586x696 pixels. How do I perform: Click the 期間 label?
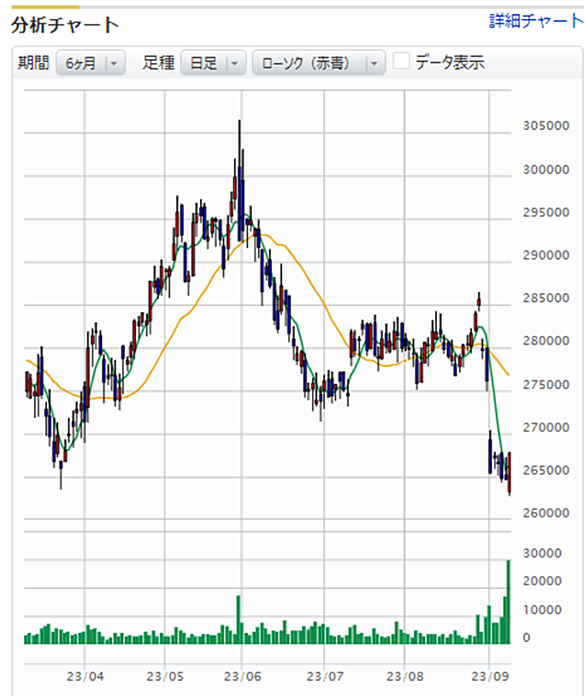[33, 63]
